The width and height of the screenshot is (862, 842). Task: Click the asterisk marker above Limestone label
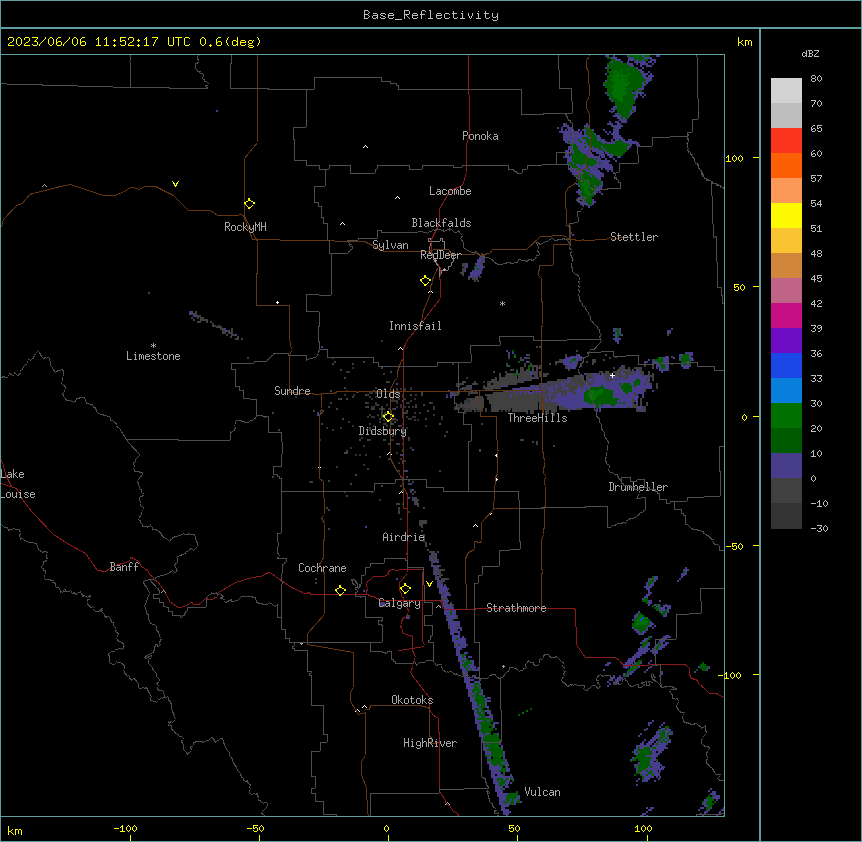pyautogui.click(x=153, y=346)
